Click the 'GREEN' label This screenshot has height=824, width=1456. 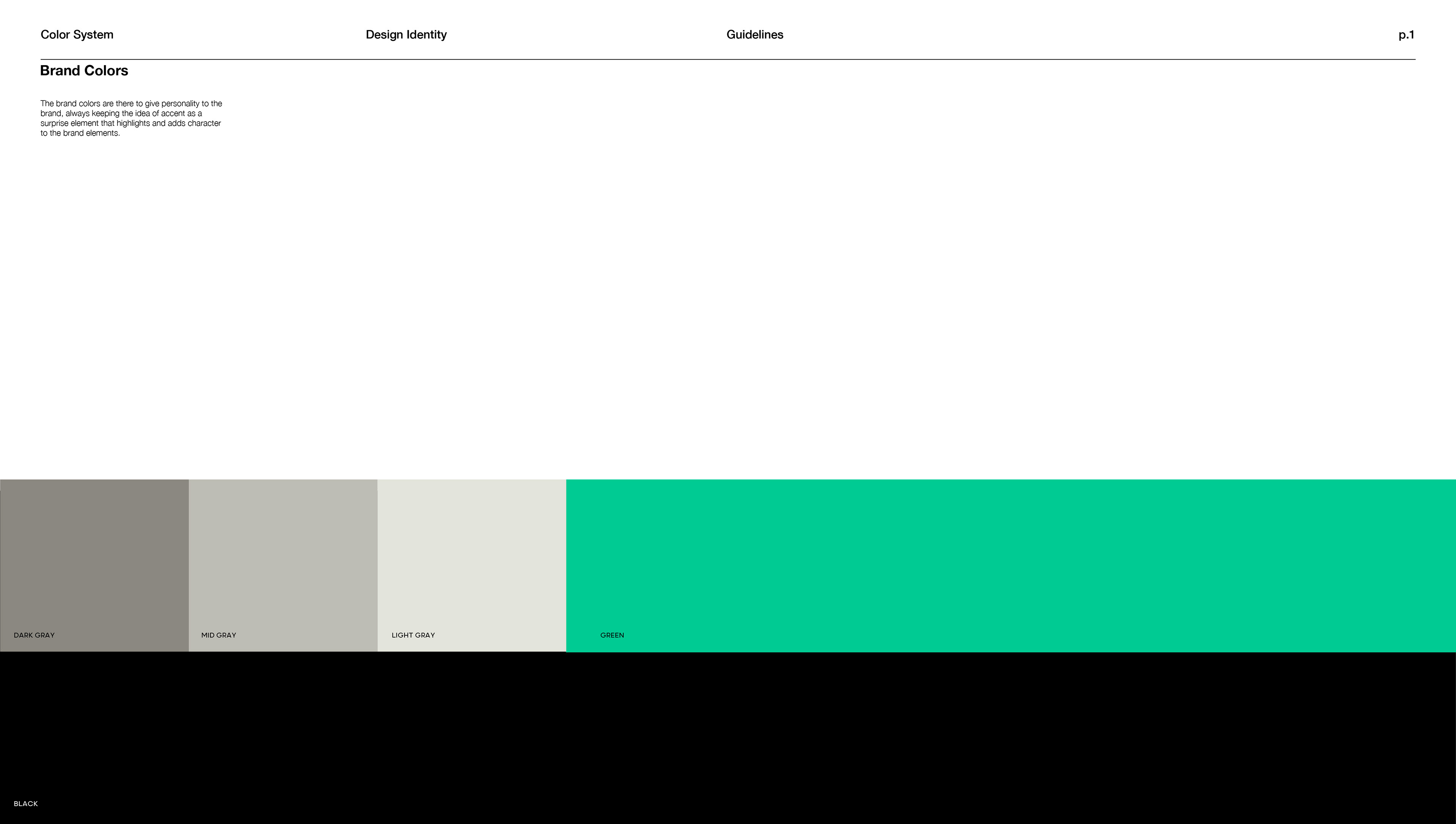612,635
